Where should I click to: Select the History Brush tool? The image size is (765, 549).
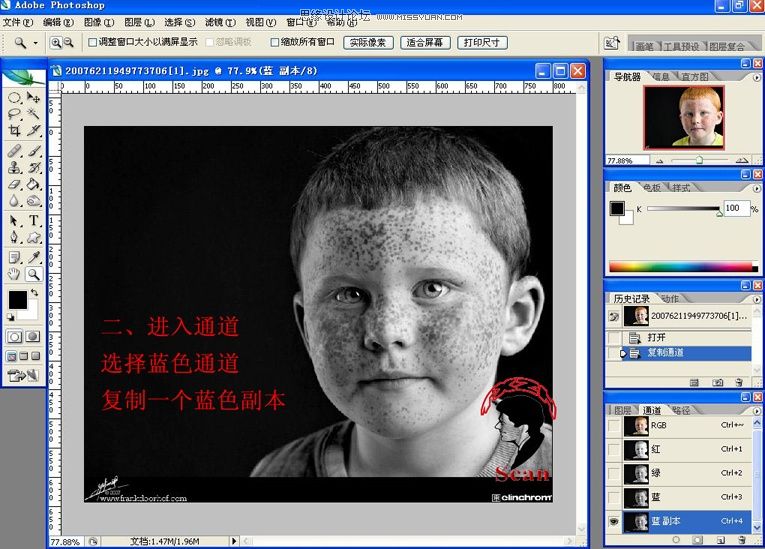34,168
